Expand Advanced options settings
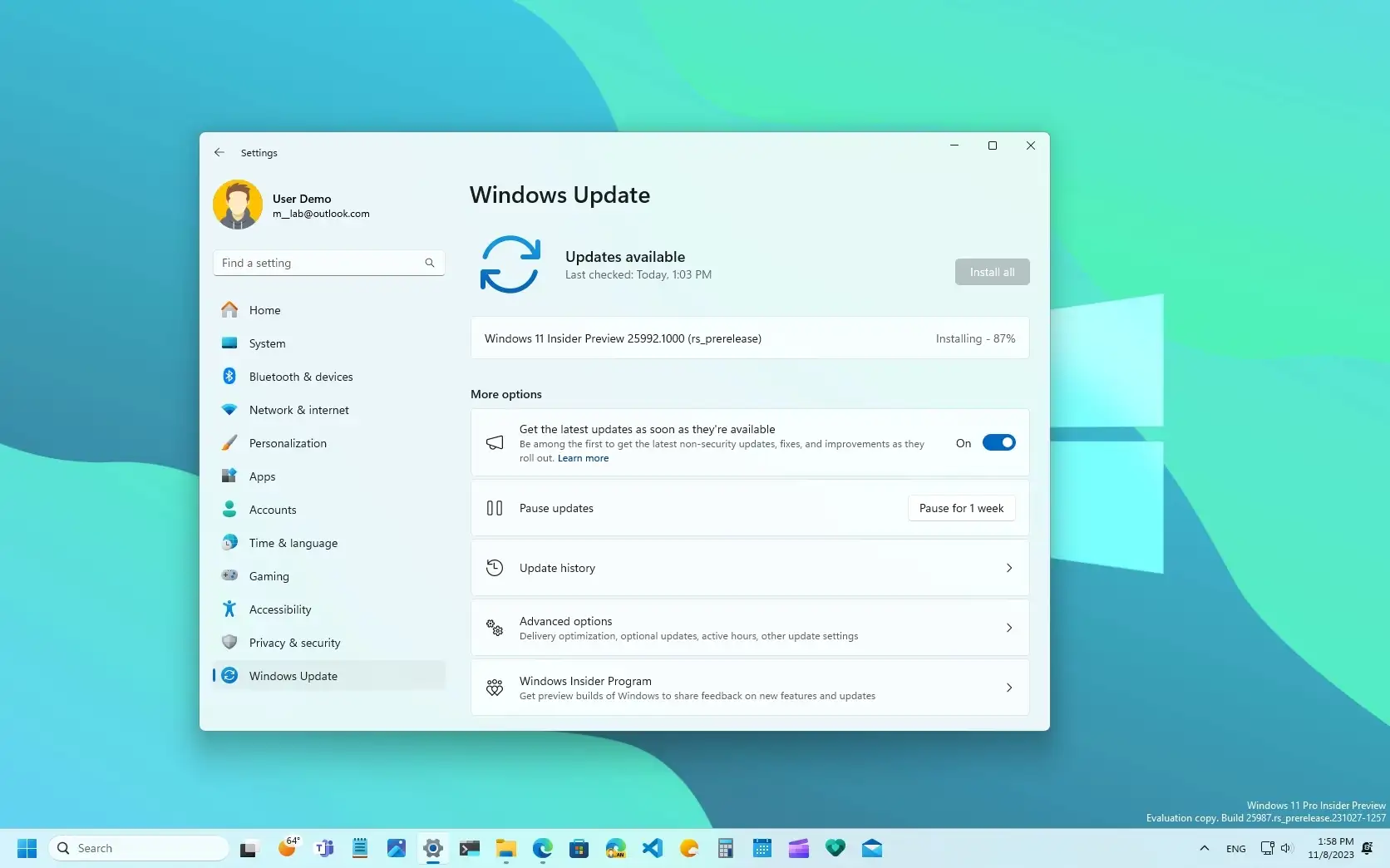The image size is (1390, 868). (x=1008, y=628)
